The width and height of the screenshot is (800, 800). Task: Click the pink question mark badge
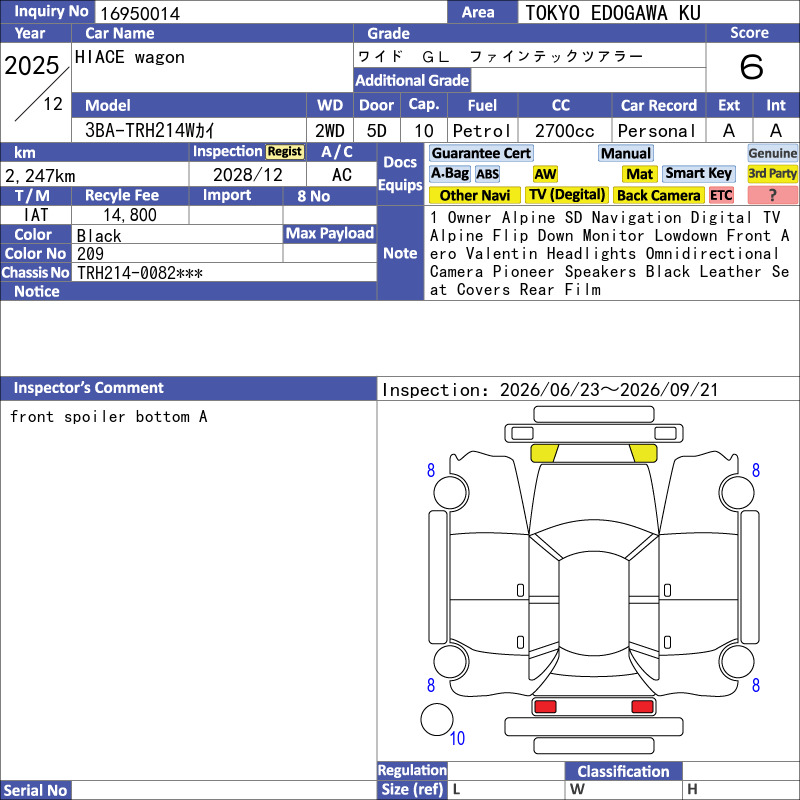pyautogui.click(x=772, y=195)
